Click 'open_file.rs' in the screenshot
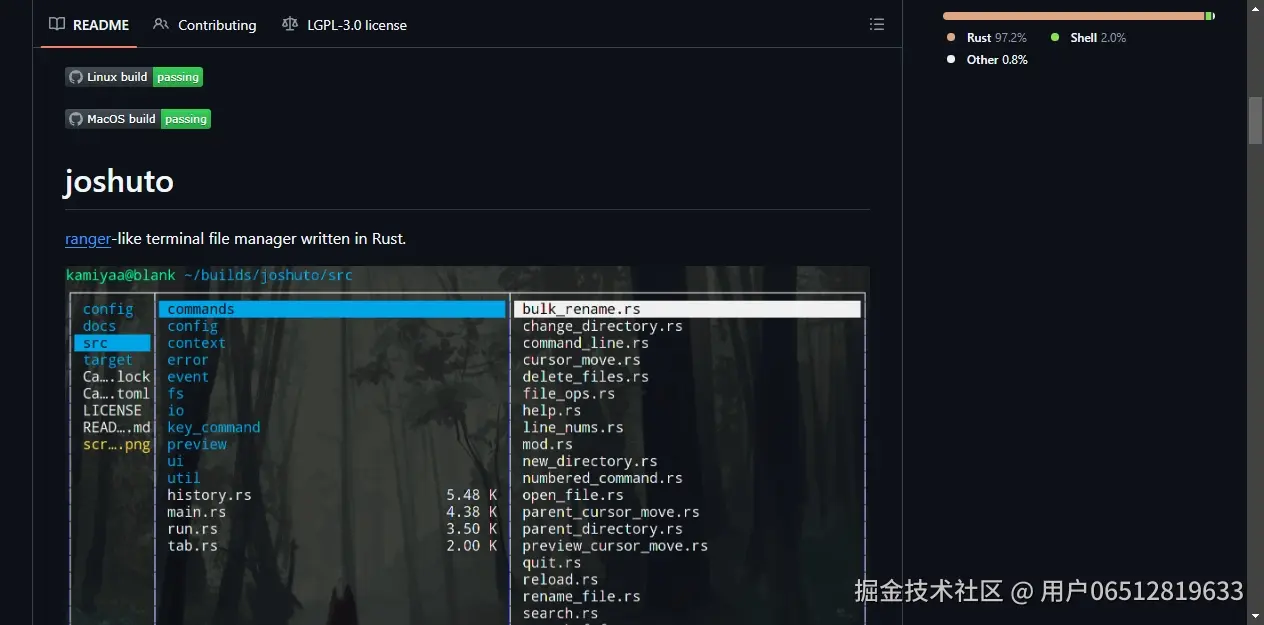The height and width of the screenshot is (625, 1264). click(x=573, y=495)
